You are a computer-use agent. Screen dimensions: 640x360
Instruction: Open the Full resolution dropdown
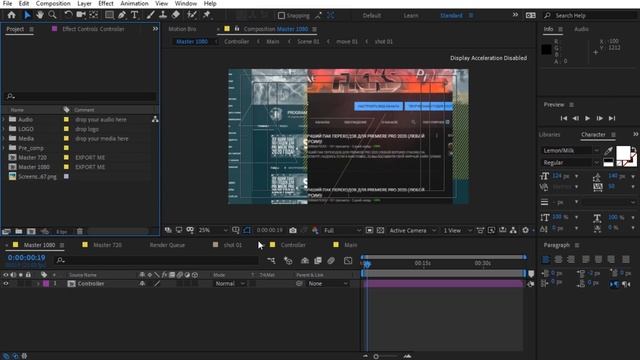pos(342,230)
